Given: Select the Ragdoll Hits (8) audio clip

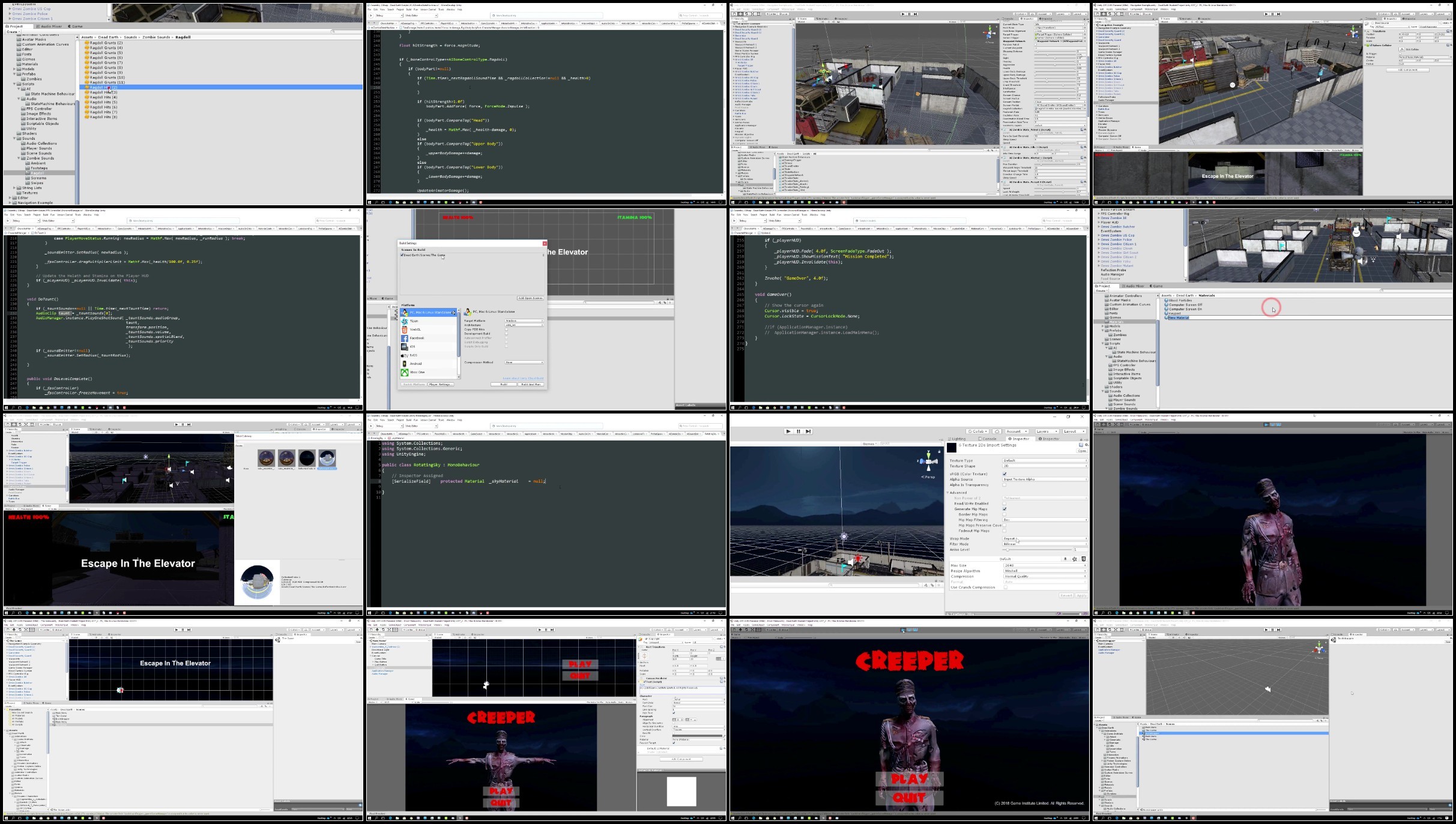Looking at the screenshot, I should pos(101,117).
